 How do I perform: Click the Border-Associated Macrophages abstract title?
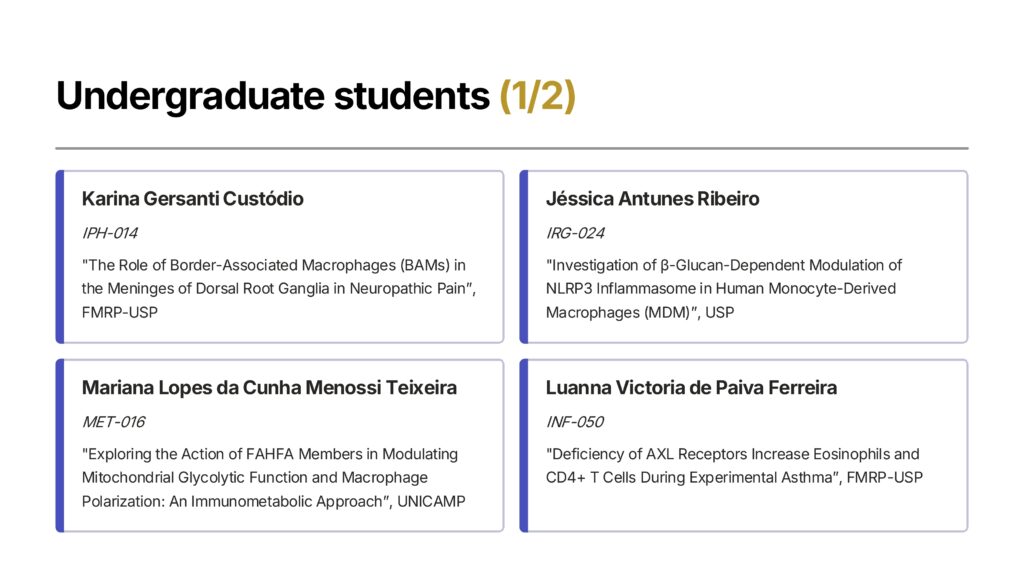point(279,289)
